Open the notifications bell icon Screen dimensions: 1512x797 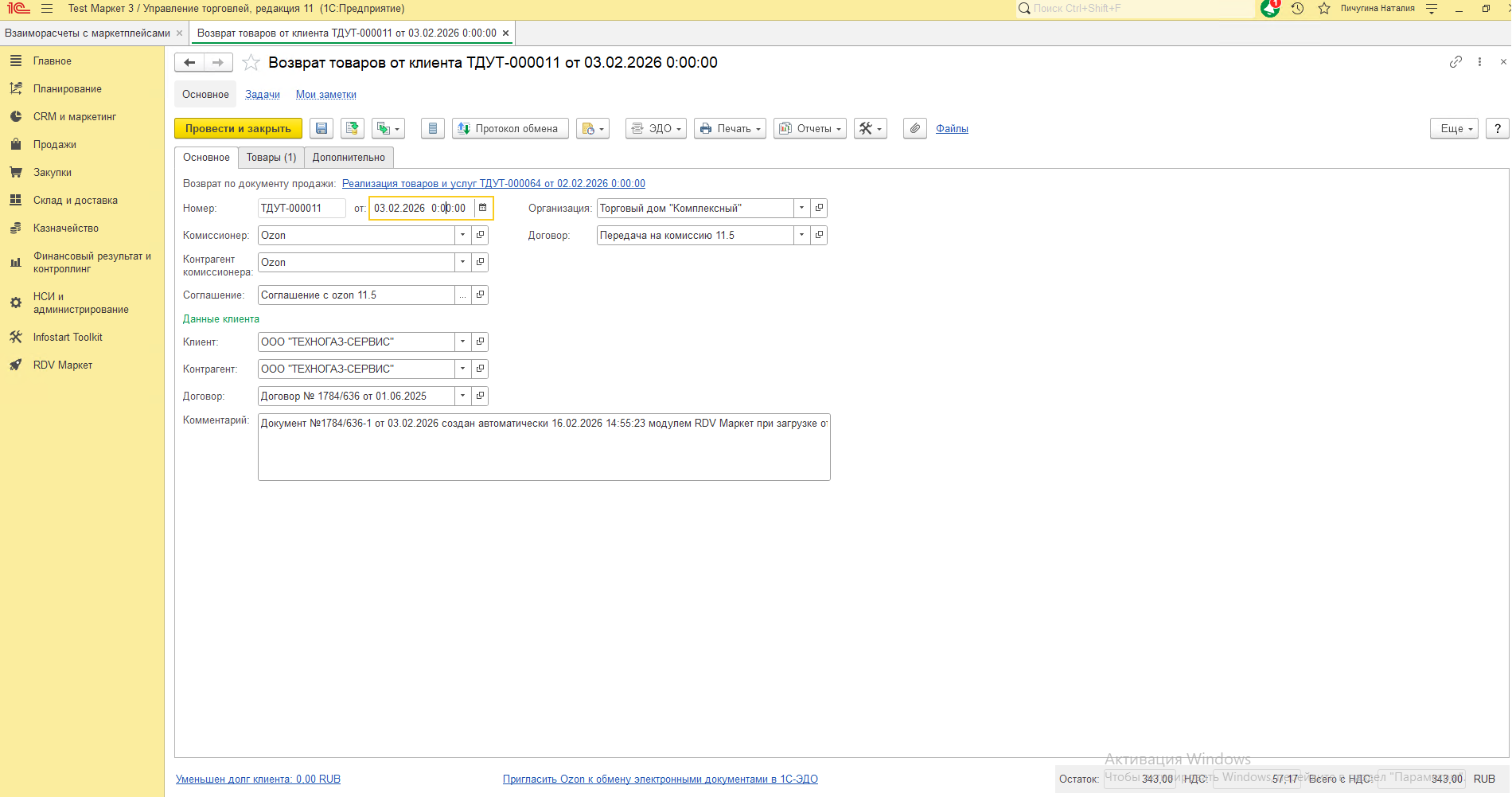(x=1270, y=9)
